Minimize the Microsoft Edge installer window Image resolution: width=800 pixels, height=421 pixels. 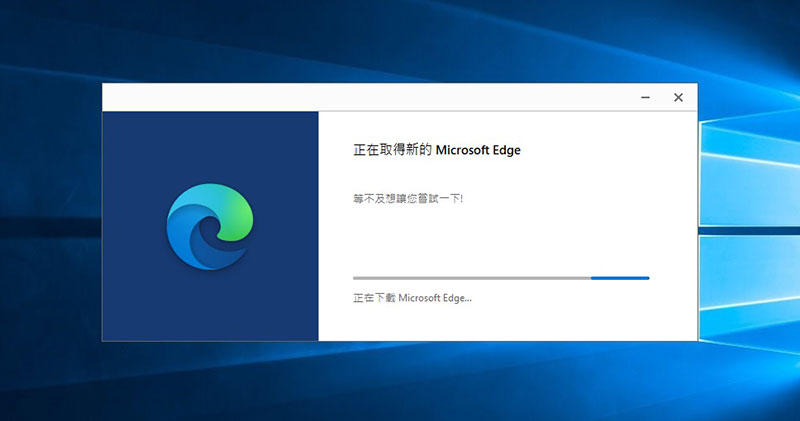(645, 97)
